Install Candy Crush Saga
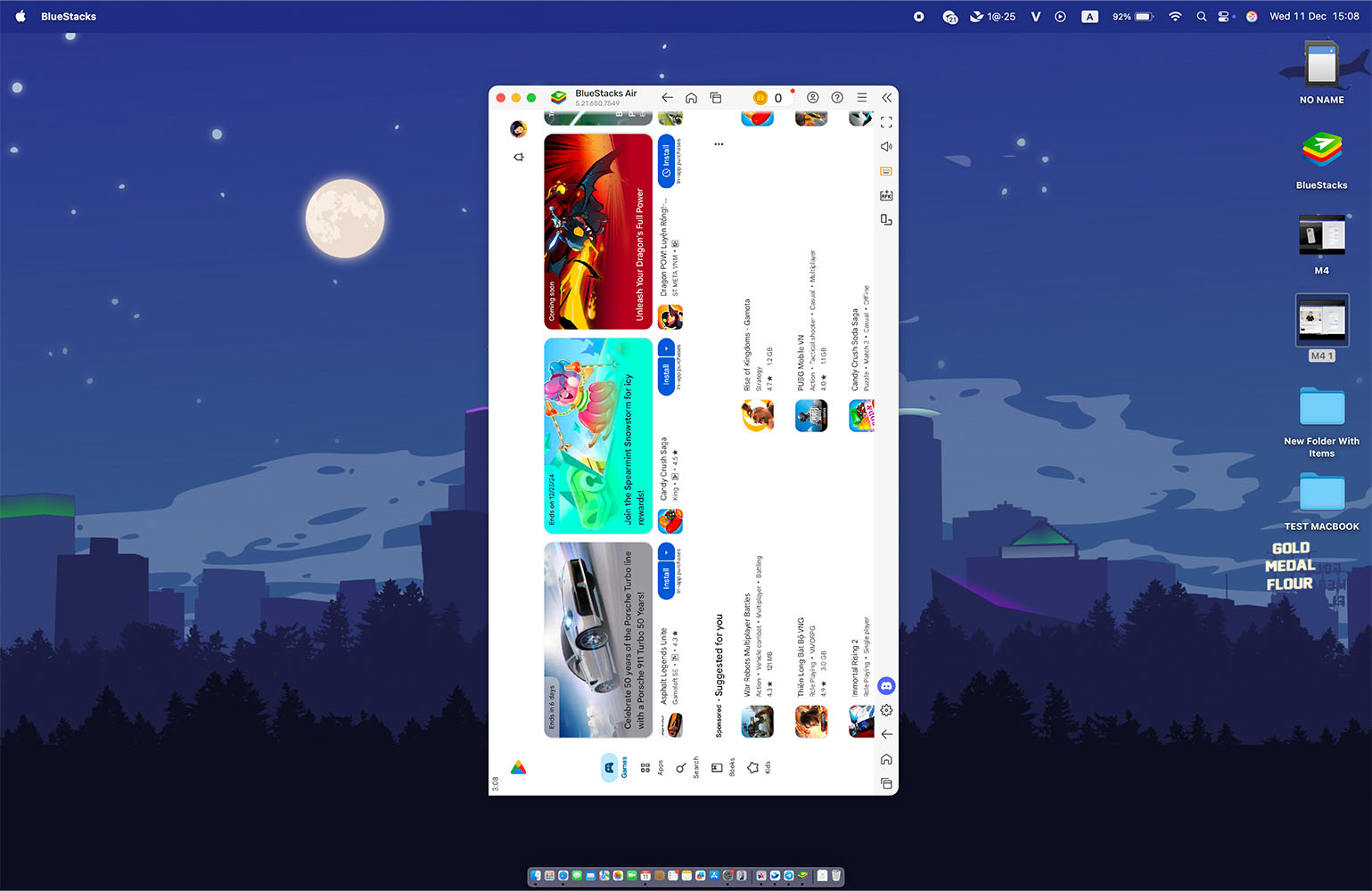The image size is (1372, 891). click(x=666, y=375)
